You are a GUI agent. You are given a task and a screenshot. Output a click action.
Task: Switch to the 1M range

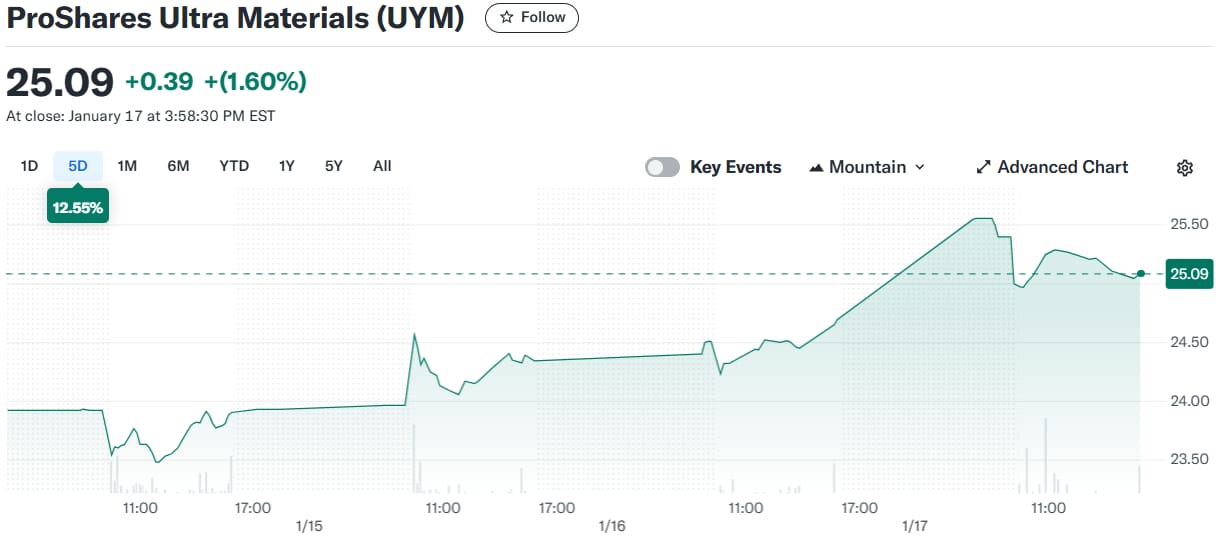click(x=127, y=166)
